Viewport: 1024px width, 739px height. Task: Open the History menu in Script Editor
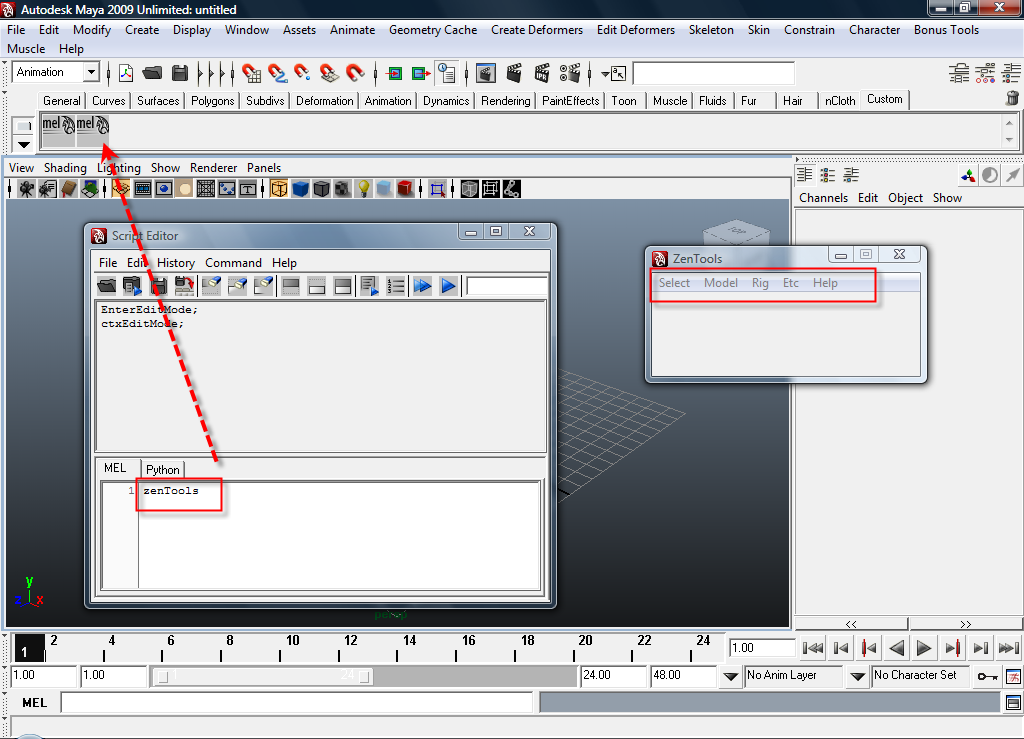(176, 262)
